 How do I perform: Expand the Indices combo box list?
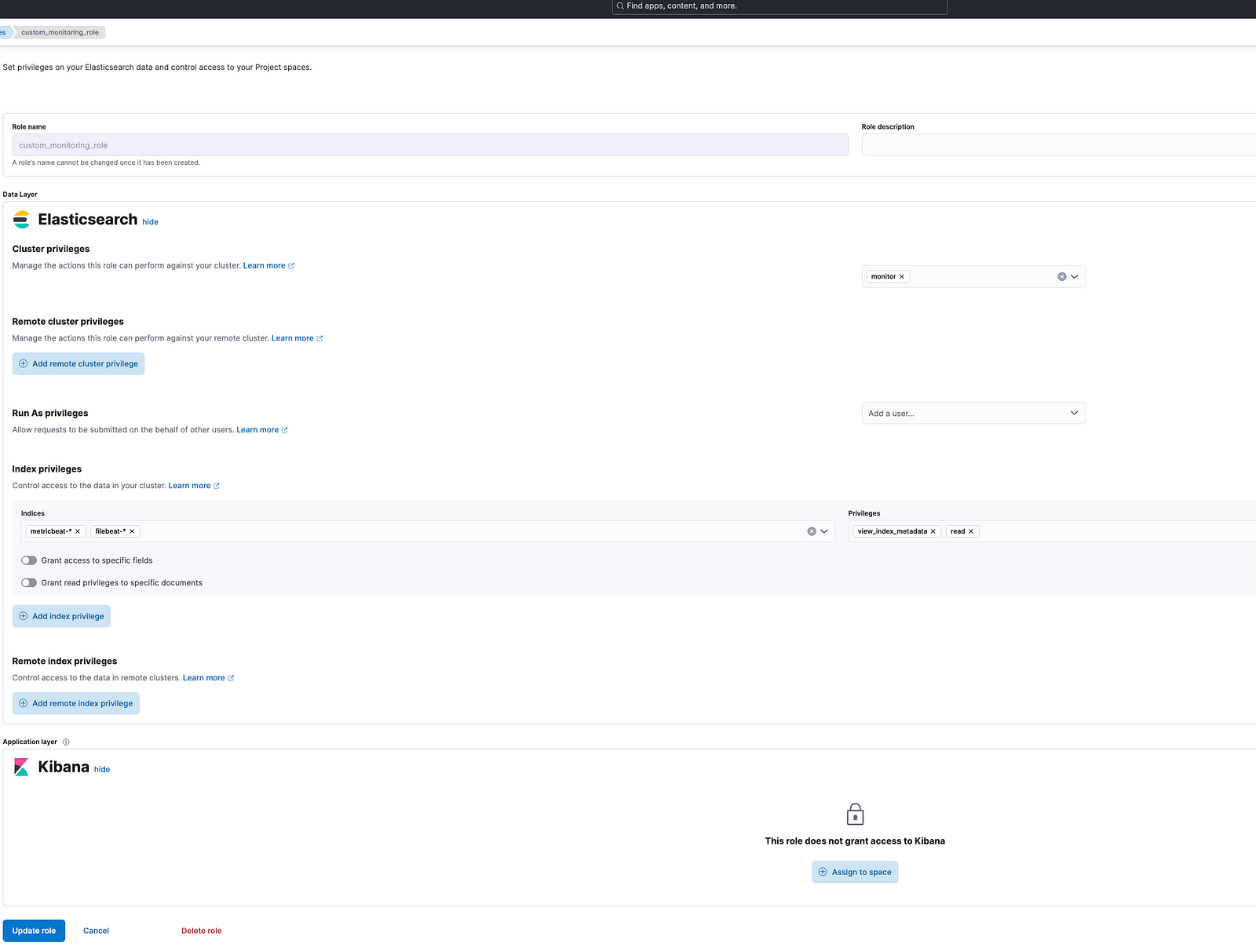tap(824, 531)
